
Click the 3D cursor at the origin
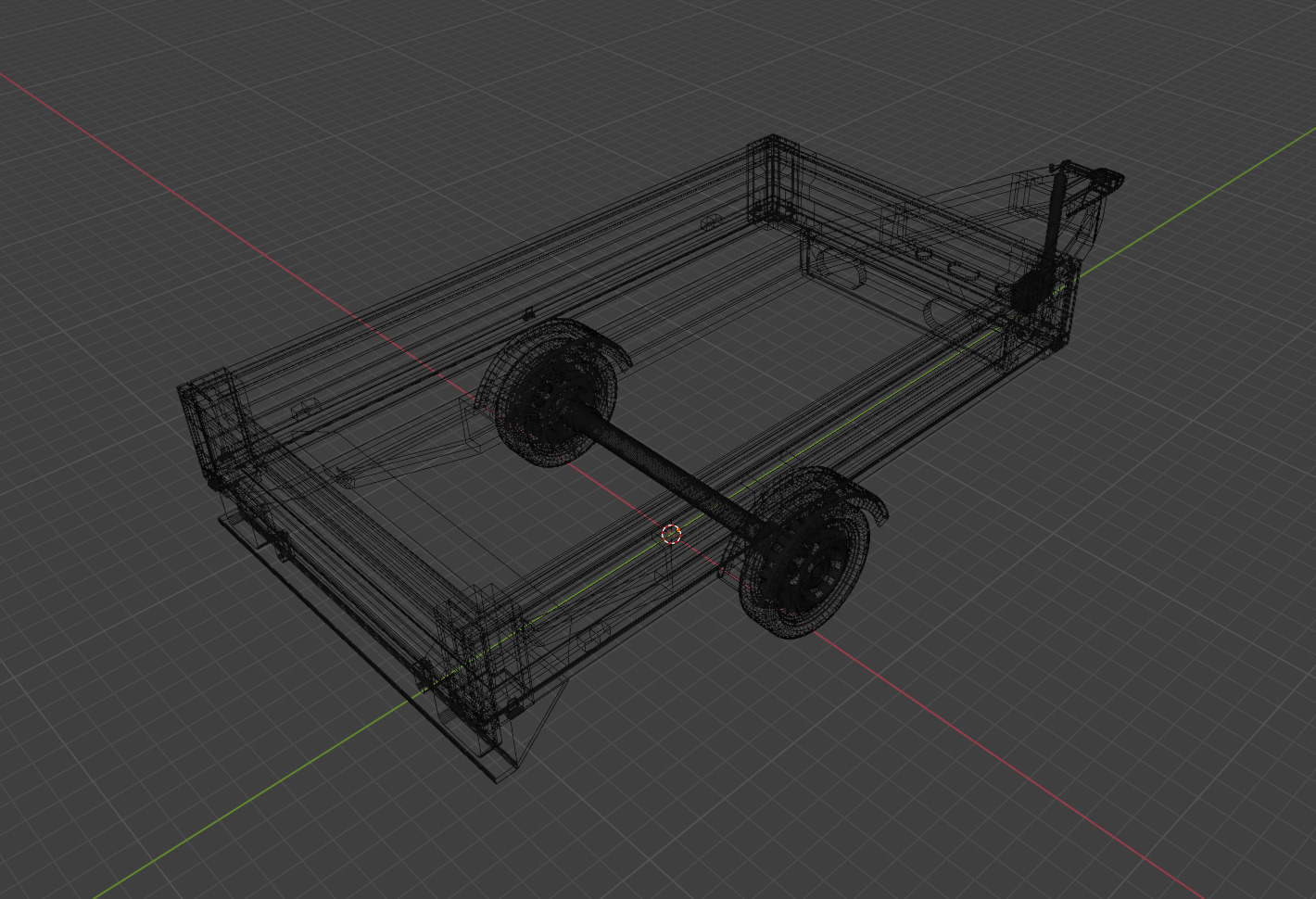[x=672, y=534]
